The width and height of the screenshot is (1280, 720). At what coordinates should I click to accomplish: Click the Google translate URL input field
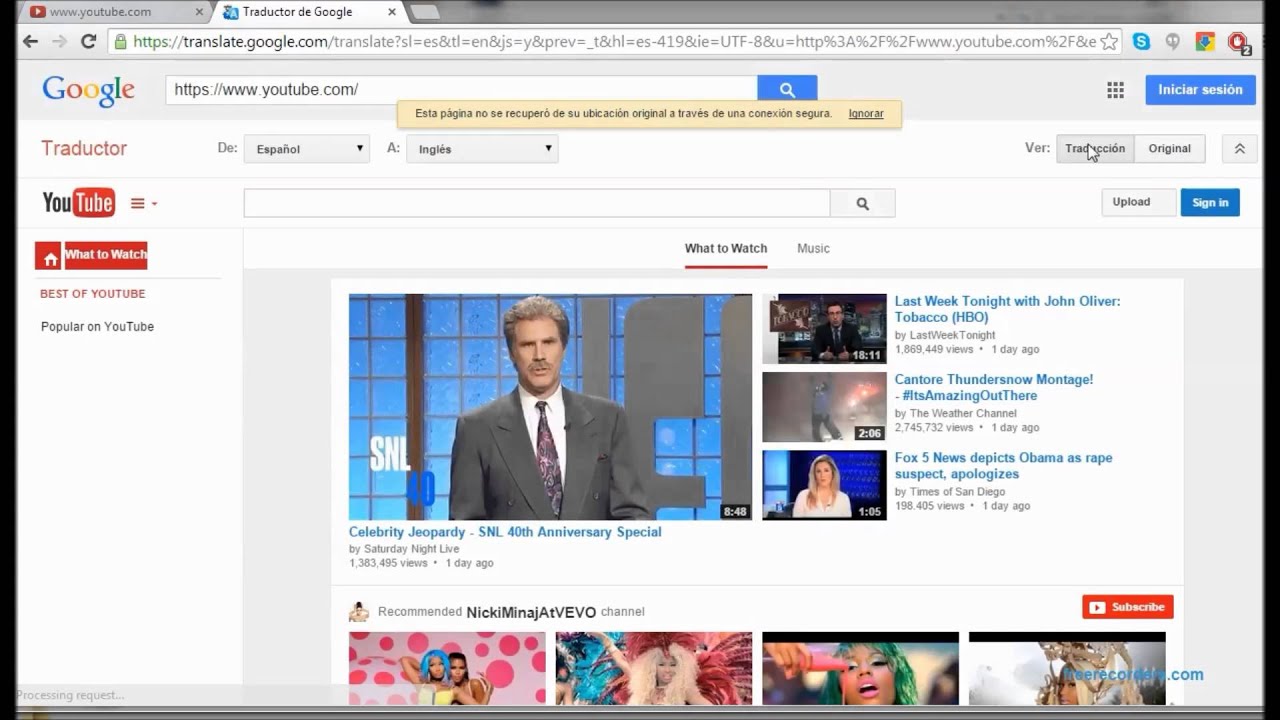click(461, 89)
